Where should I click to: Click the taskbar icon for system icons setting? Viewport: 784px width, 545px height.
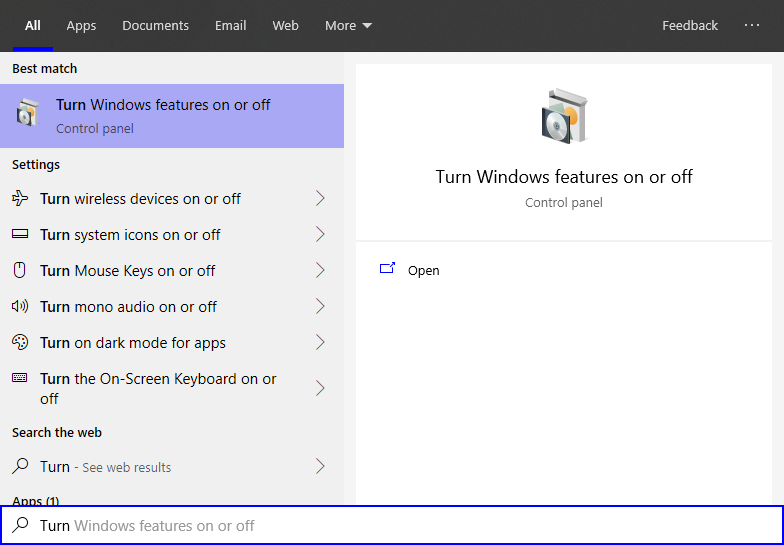tap(20, 234)
